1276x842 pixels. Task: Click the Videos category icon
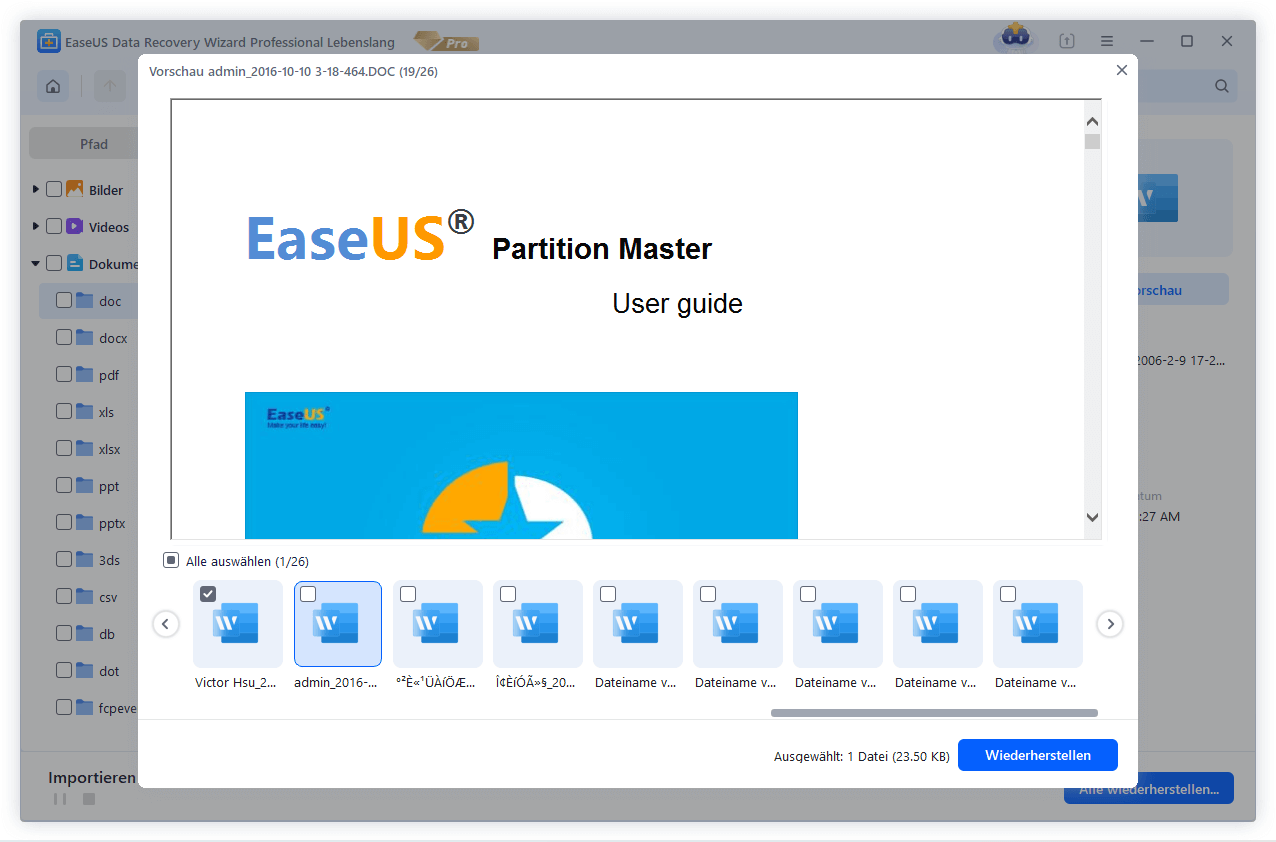(75, 226)
